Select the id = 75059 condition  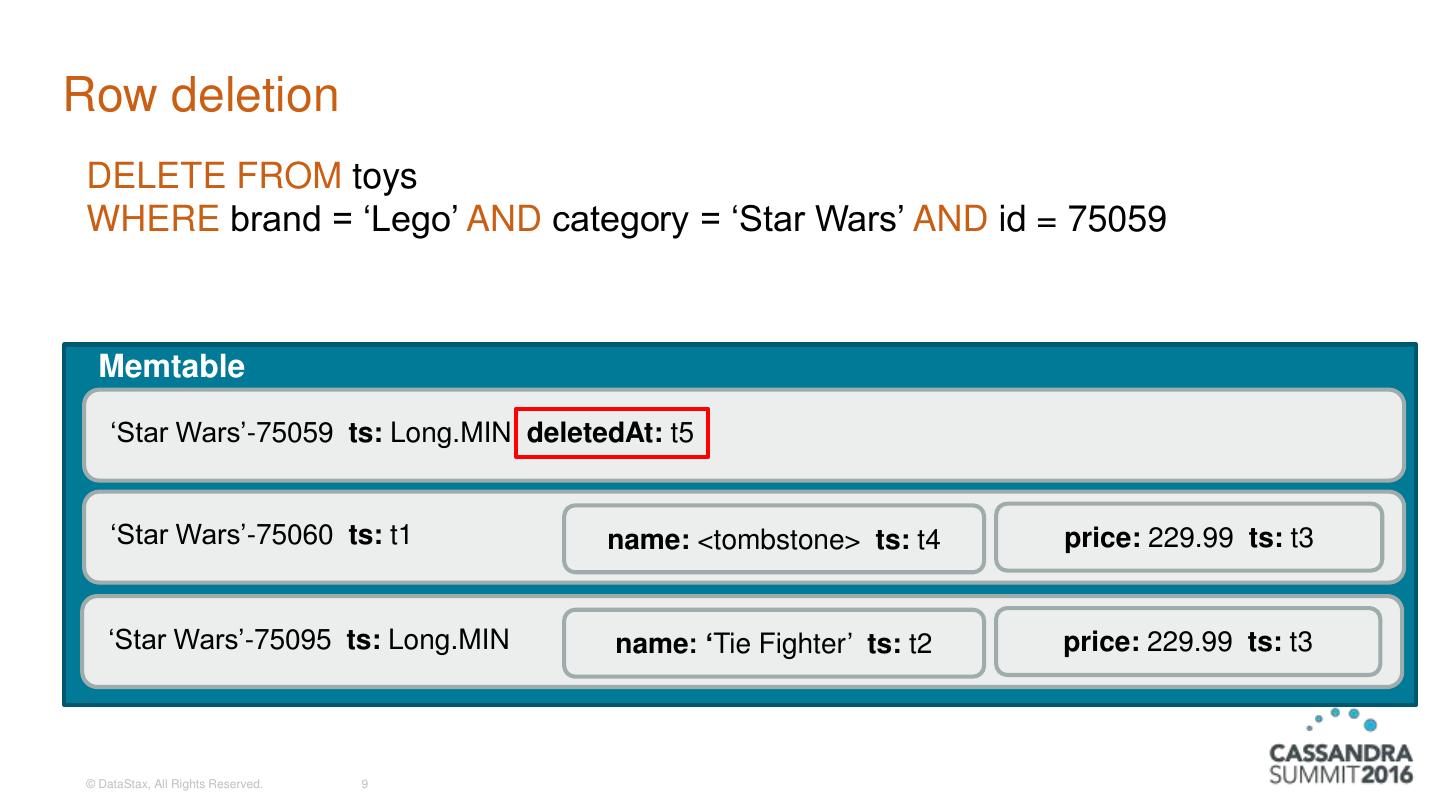1082,218
